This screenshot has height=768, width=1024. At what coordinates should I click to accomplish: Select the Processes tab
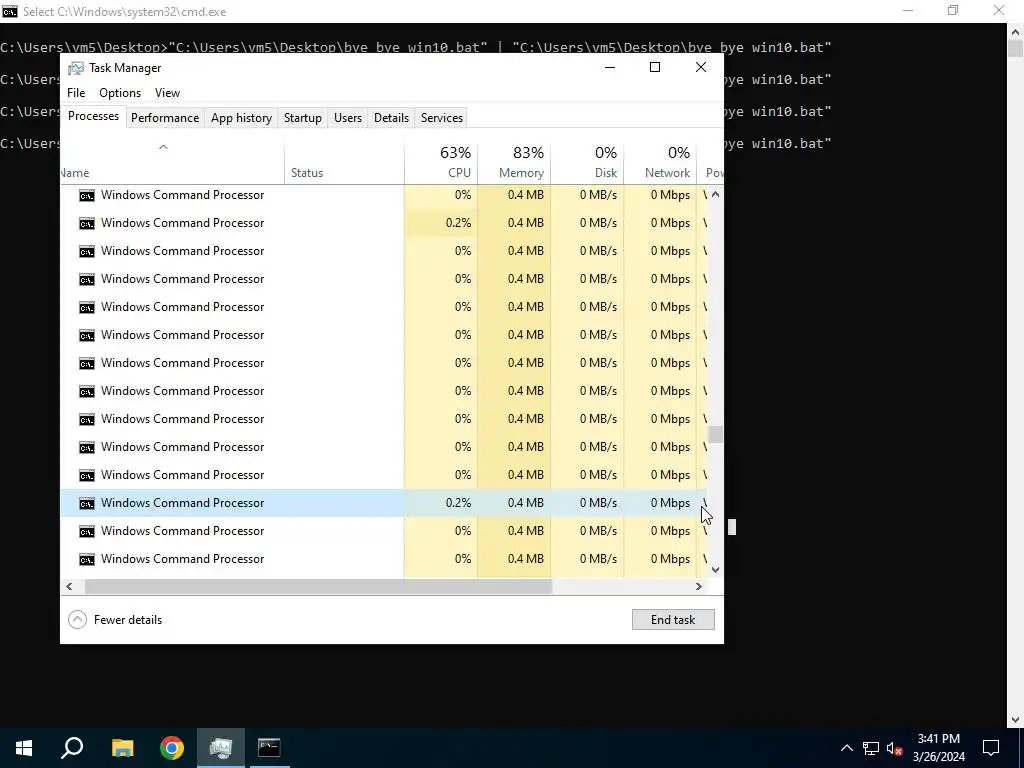93,116
